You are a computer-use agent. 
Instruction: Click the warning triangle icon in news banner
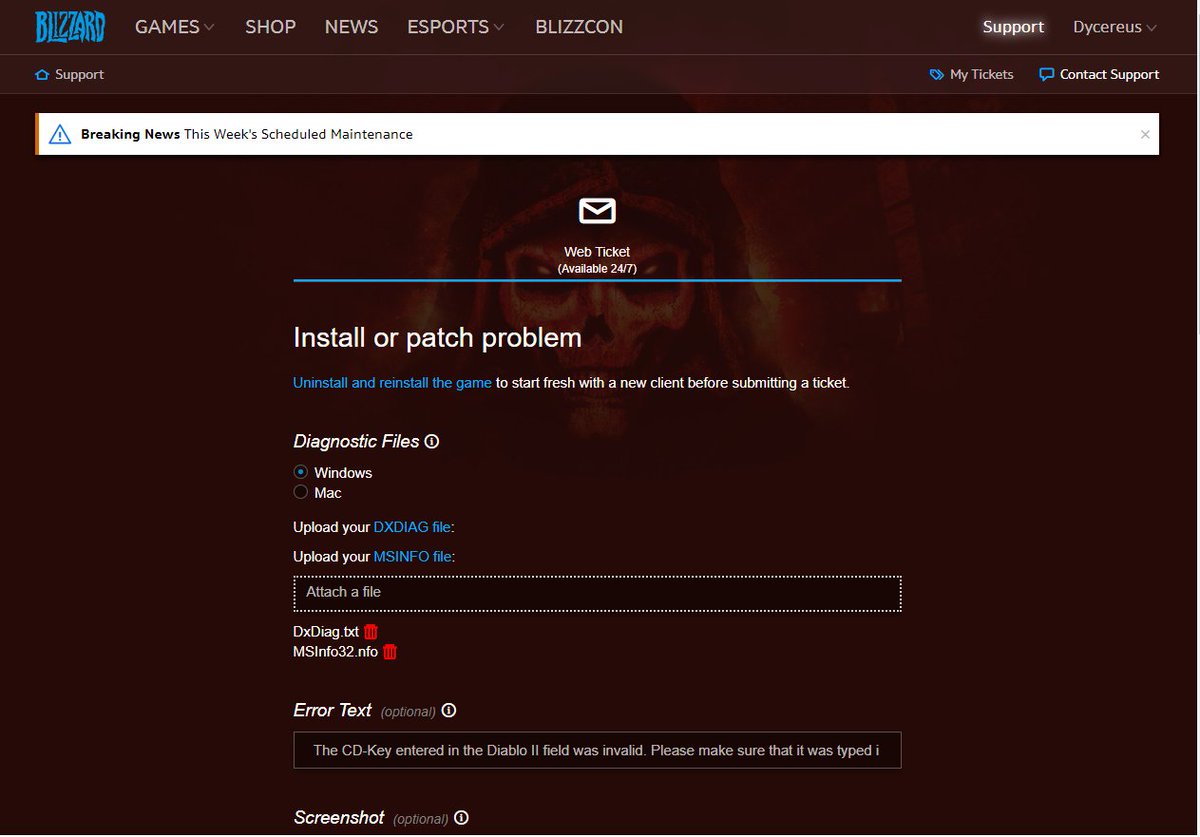pos(60,134)
